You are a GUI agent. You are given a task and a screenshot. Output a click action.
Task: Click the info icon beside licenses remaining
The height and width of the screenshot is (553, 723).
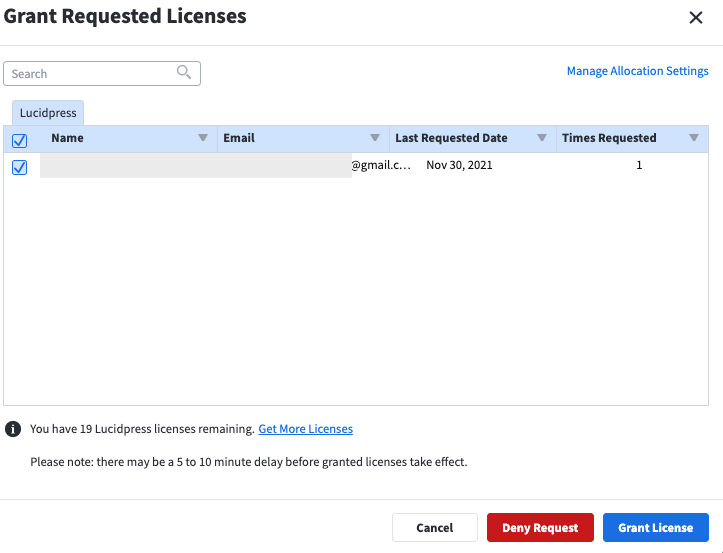tap(13, 429)
